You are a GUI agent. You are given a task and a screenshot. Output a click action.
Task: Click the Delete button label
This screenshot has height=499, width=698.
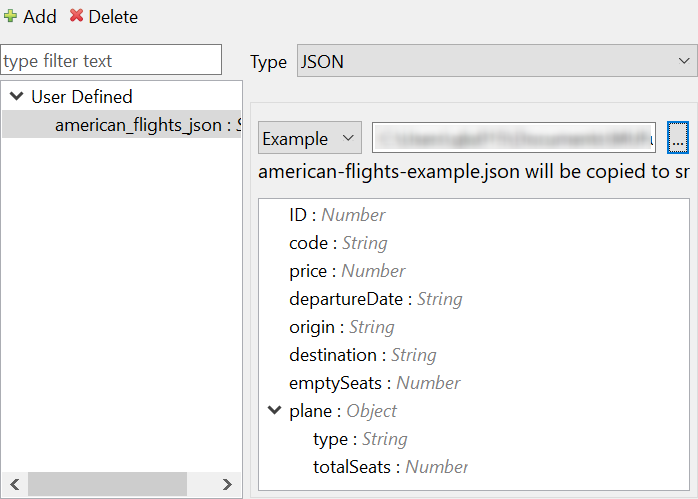[113, 17]
